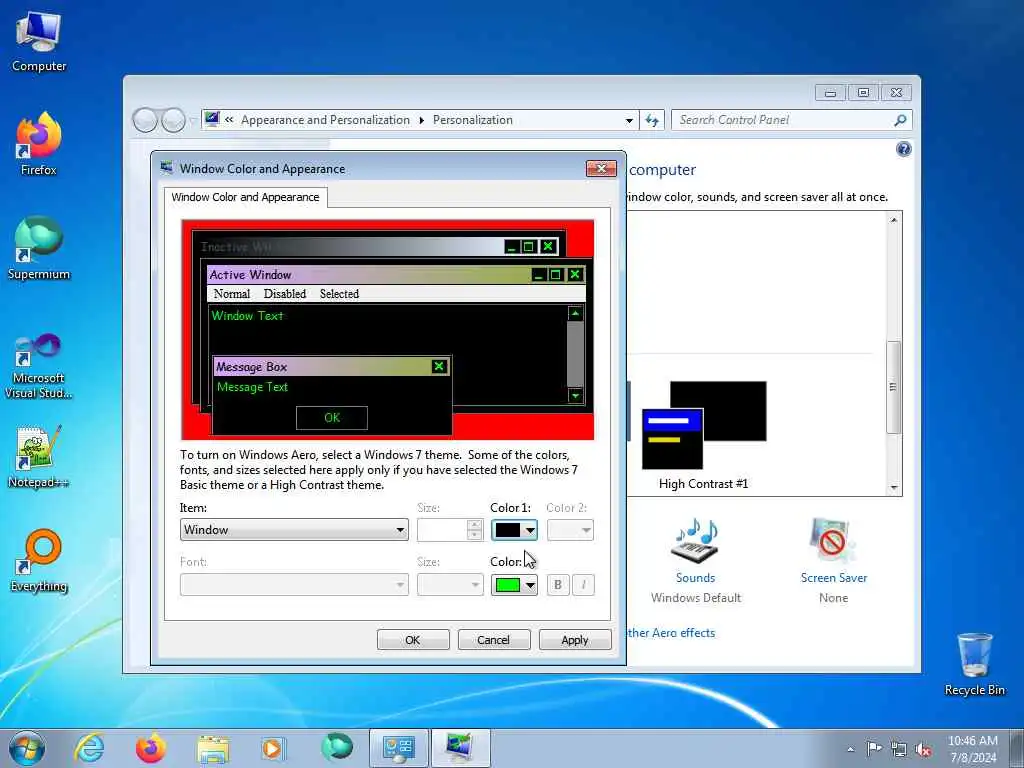Open the recent pages dropdown arrow

coord(191,120)
